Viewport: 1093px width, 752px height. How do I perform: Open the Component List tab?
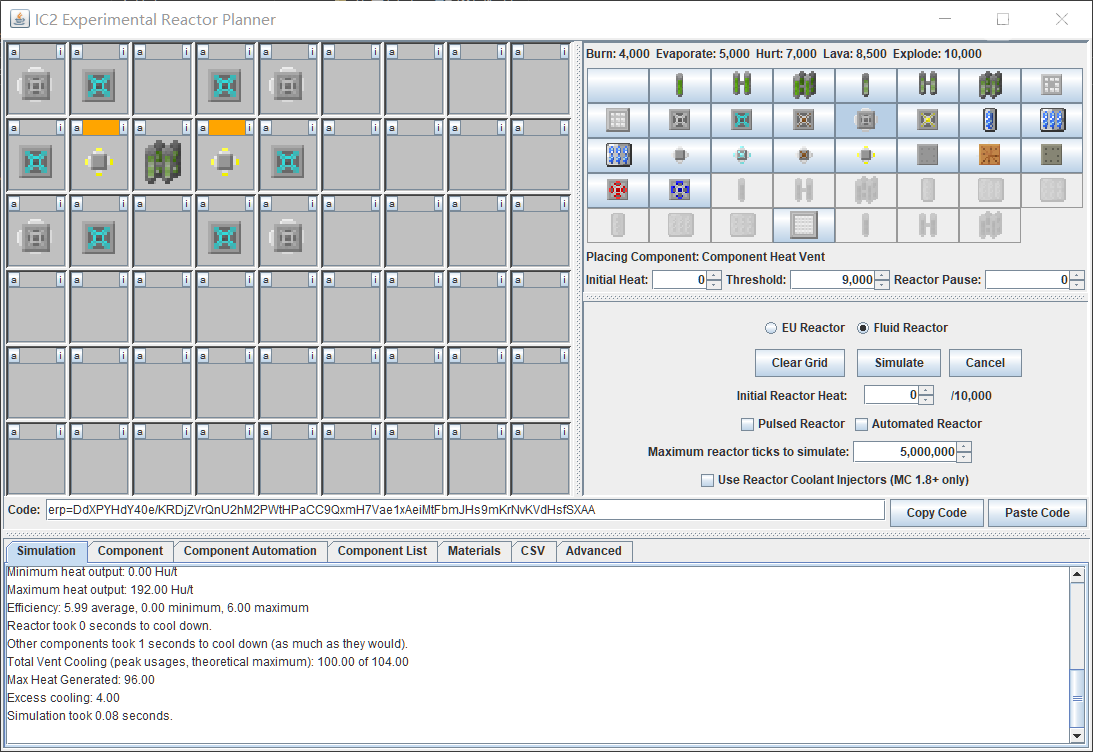(382, 551)
